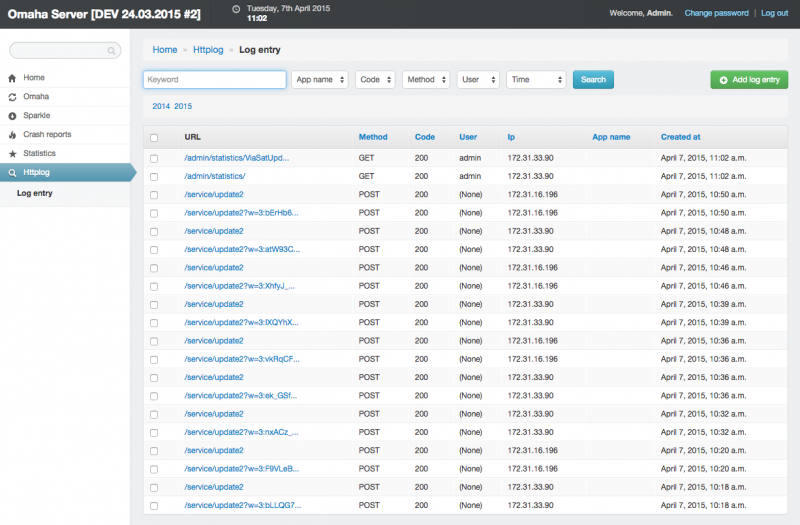800x525 pixels.
Task: Click the magnifier icon in sidebar search box
Action: 112,50
